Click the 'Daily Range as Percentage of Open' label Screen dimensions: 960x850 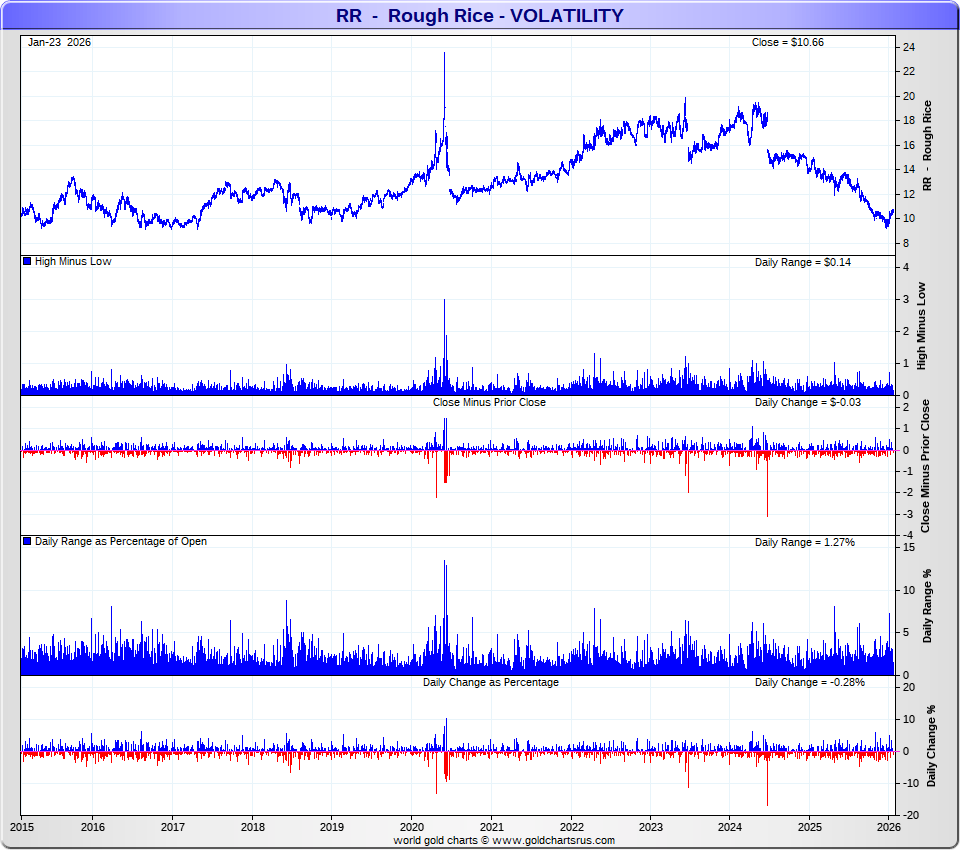(121, 541)
